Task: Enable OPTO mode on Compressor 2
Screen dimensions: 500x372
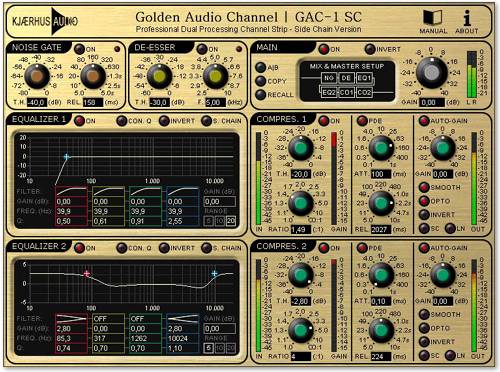Action: [424, 328]
